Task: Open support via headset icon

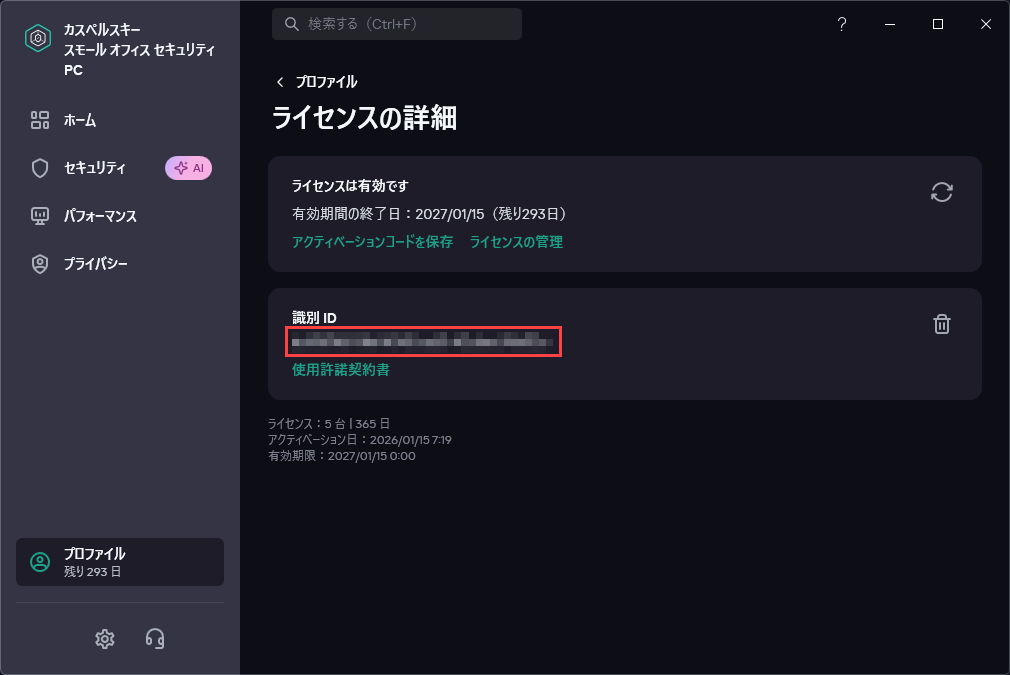Action: point(155,639)
